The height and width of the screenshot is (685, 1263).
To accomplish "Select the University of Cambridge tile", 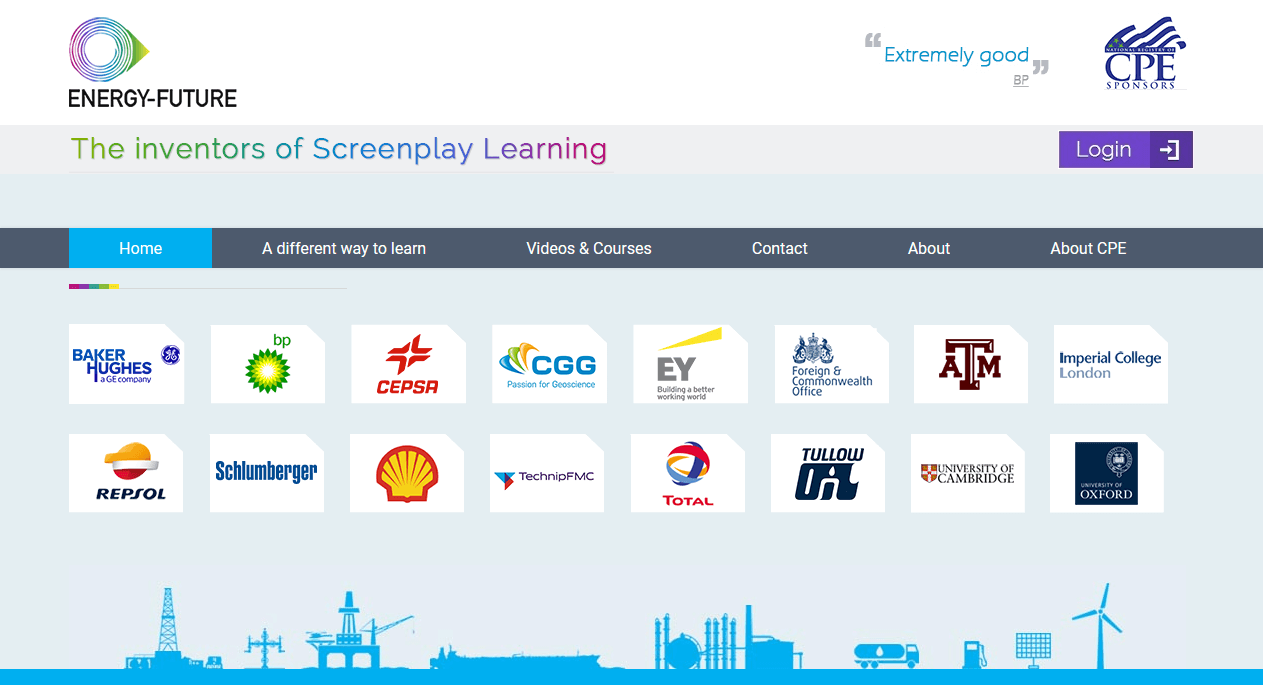I will pyautogui.click(x=968, y=473).
